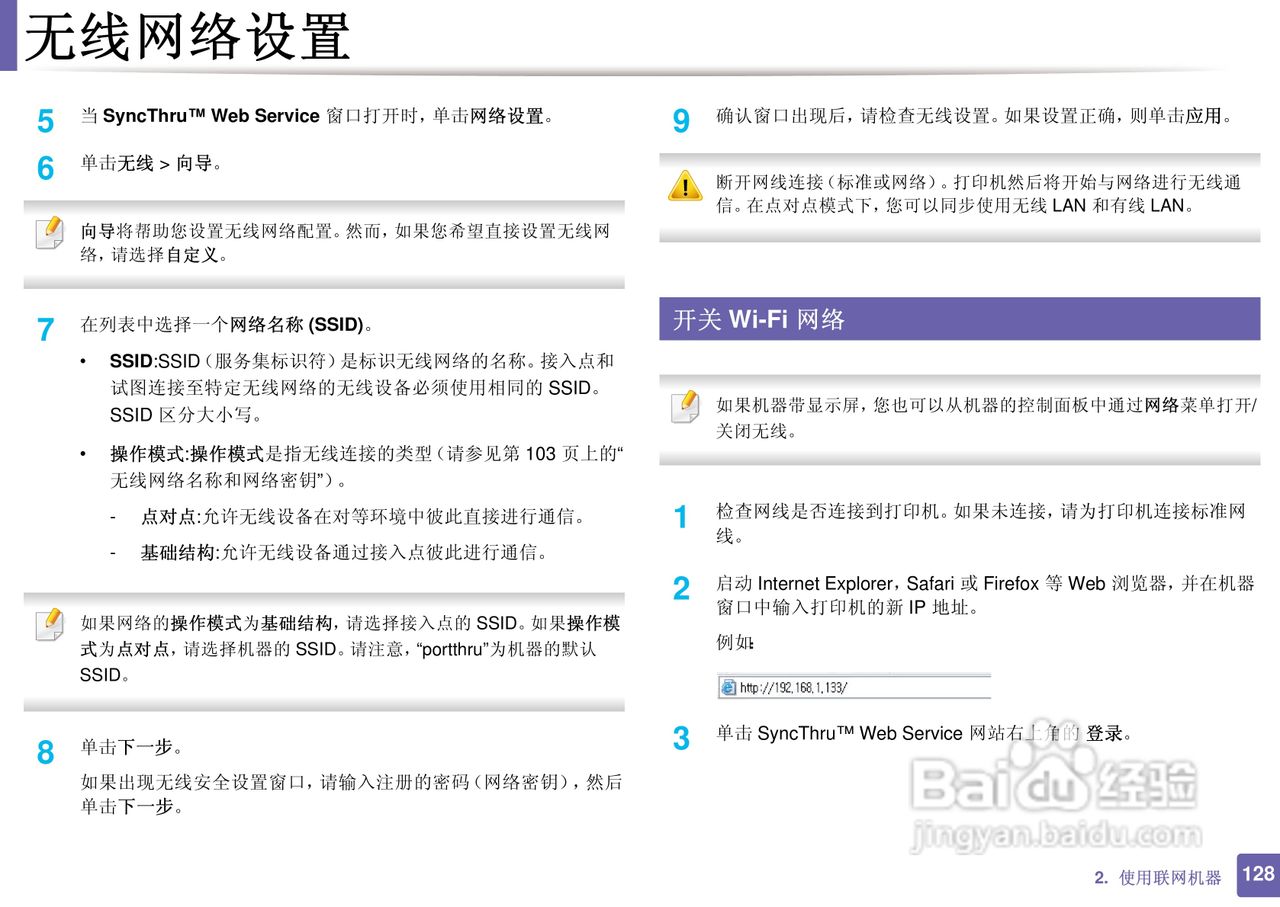The width and height of the screenshot is (1280, 907).
Task: Click the line 检查网线是否连接到打印机
Action: coord(981,512)
